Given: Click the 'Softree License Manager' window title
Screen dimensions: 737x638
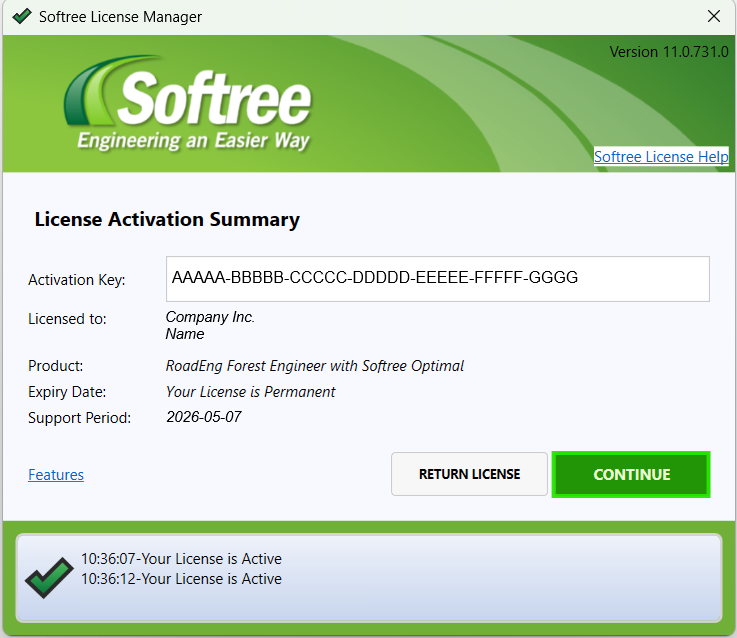Looking at the screenshot, I should [x=120, y=17].
